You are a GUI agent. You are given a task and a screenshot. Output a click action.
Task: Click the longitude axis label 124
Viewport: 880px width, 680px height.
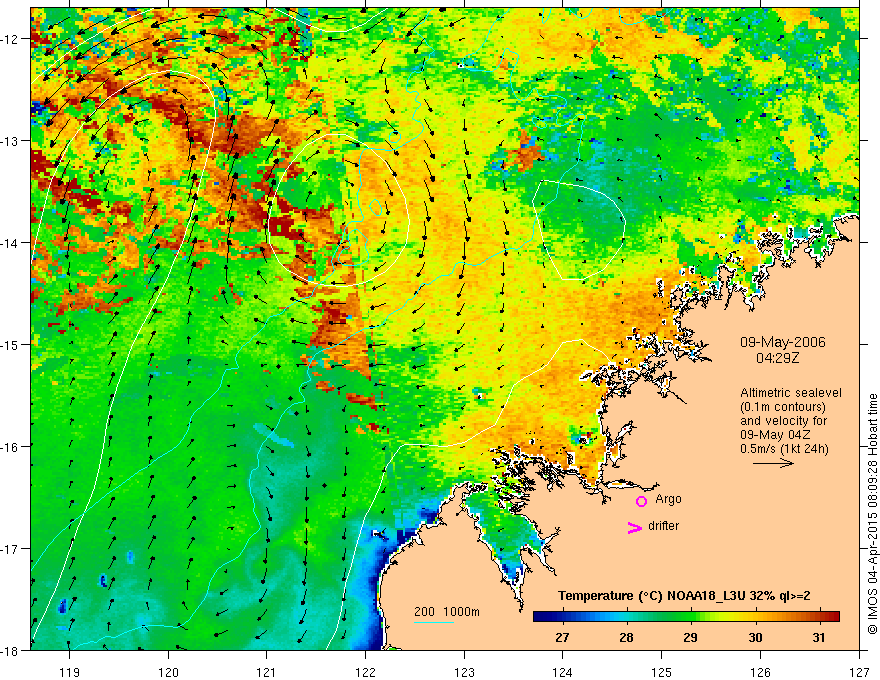[x=563, y=672]
